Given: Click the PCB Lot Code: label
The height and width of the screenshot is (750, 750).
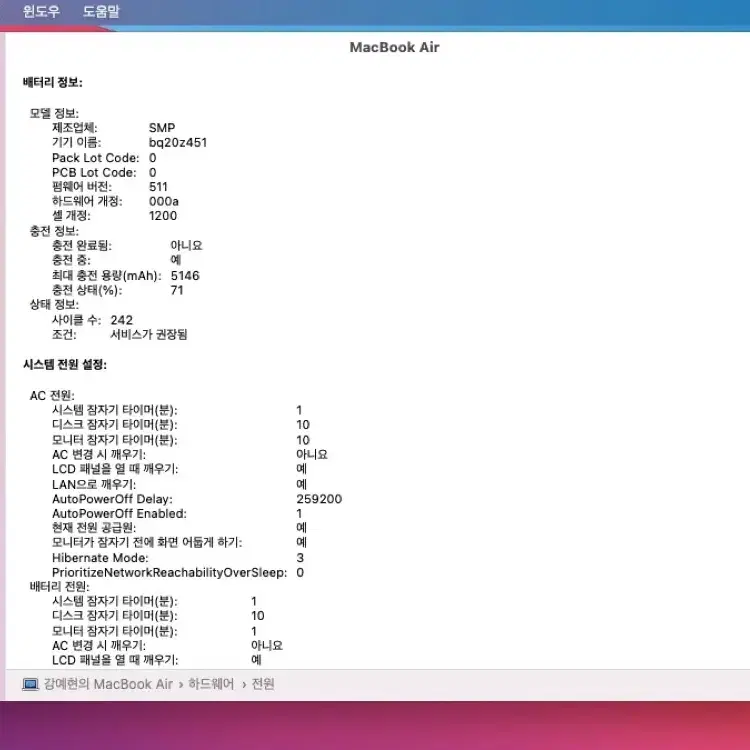Looking at the screenshot, I should [94, 172].
